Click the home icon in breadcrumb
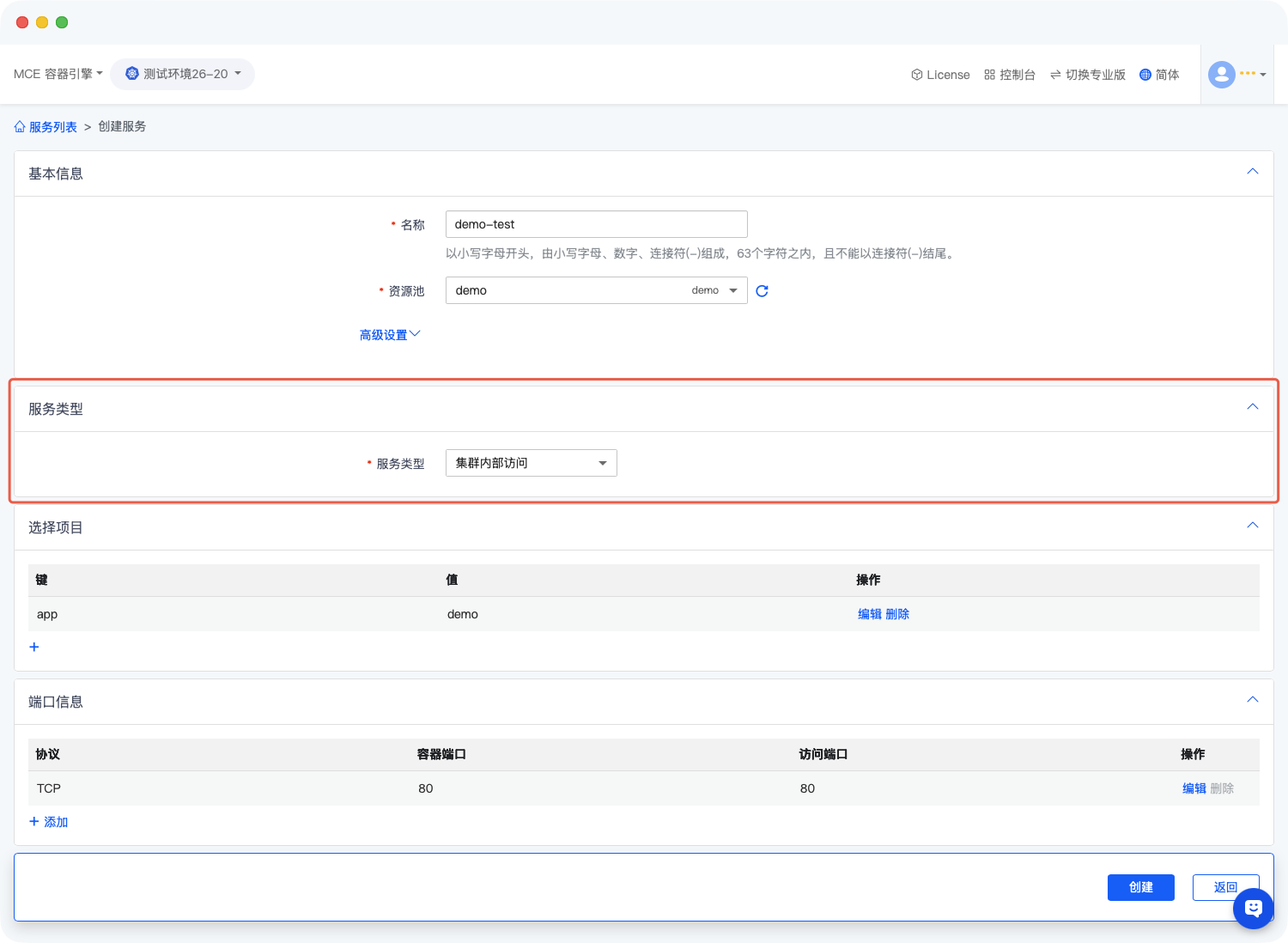Screen dimensions: 1288x943 point(20,126)
